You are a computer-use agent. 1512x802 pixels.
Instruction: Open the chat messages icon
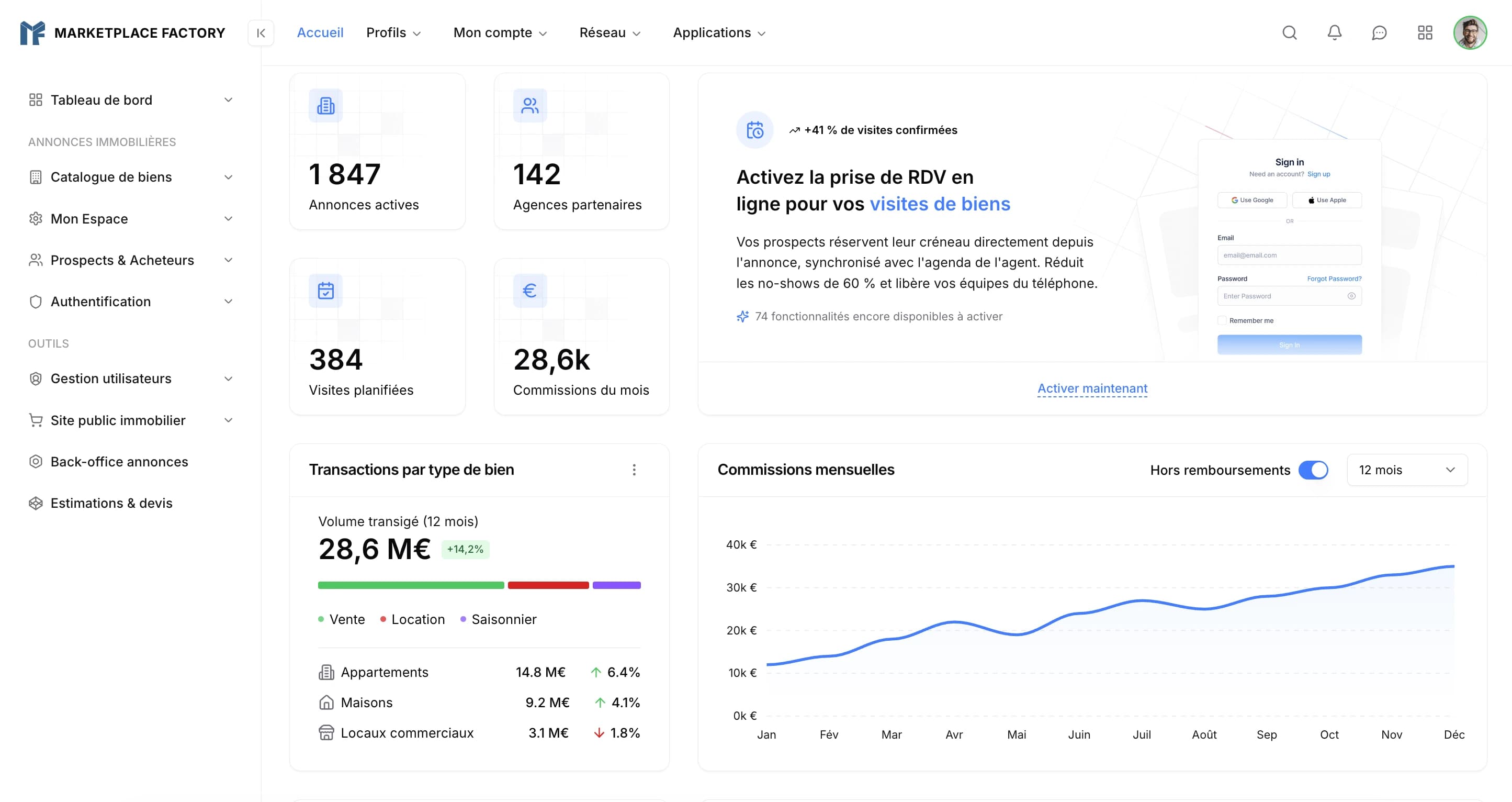pos(1379,32)
